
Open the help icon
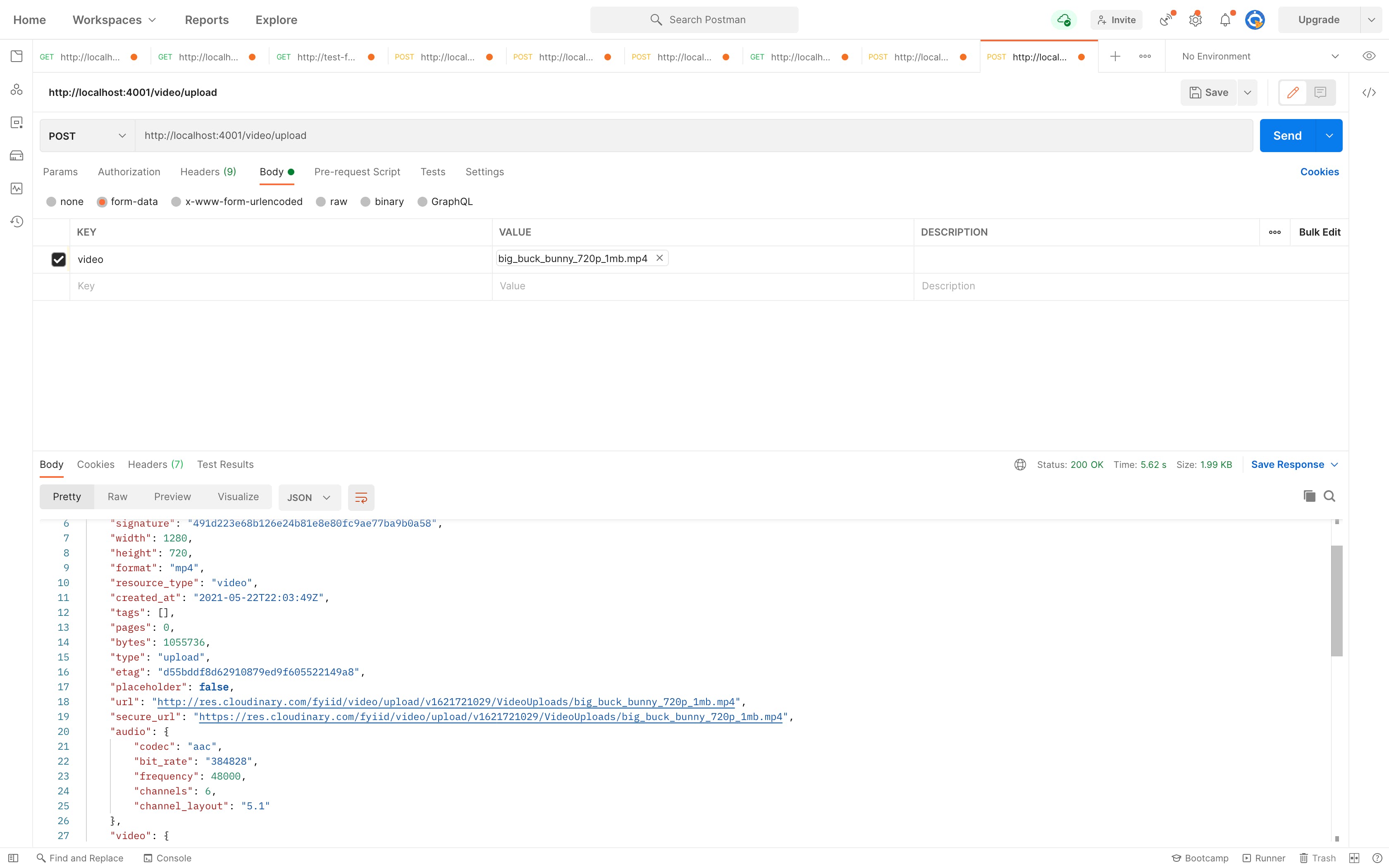[1377, 858]
